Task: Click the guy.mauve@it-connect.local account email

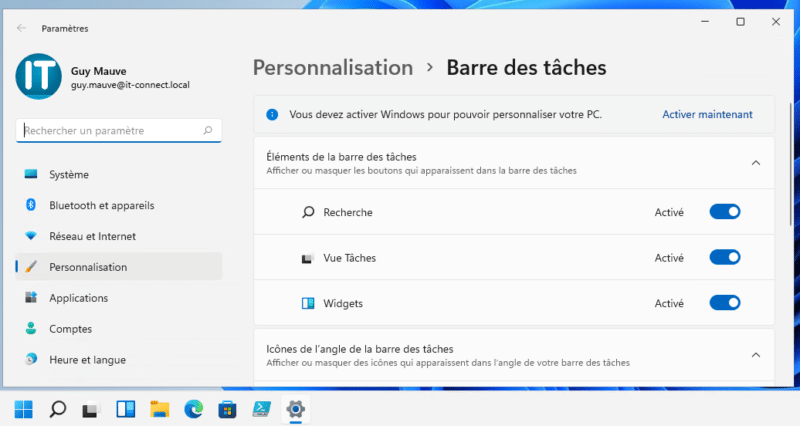Action: pos(130,85)
